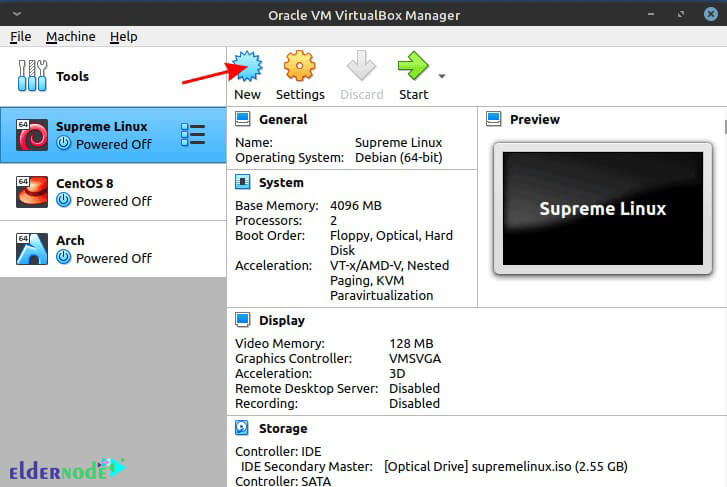Click CentOS 8 power state icon
This screenshot has width=727, height=487.
(x=64, y=200)
